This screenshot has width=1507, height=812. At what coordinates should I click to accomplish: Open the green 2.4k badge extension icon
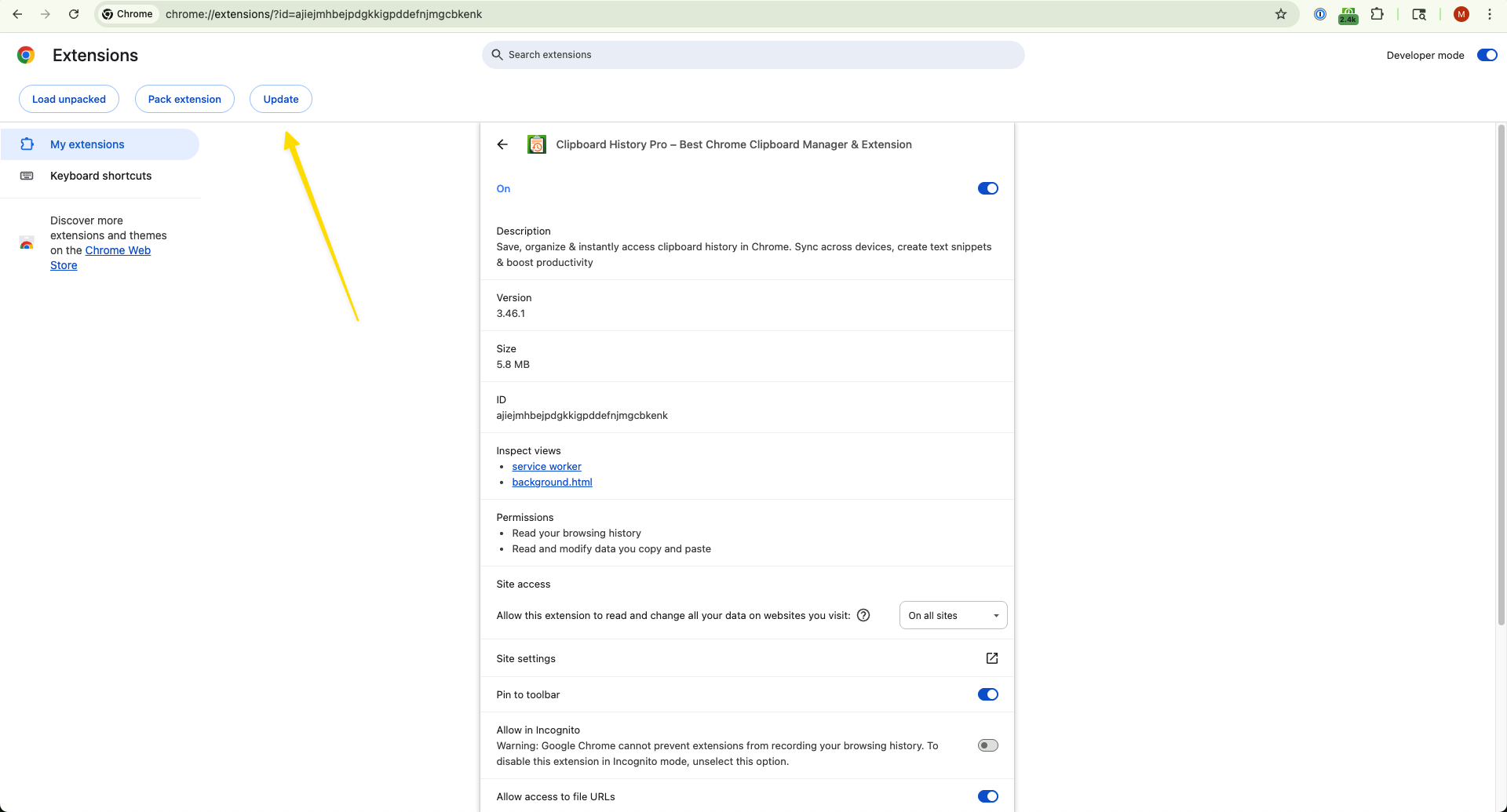click(x=1348, y=15)
